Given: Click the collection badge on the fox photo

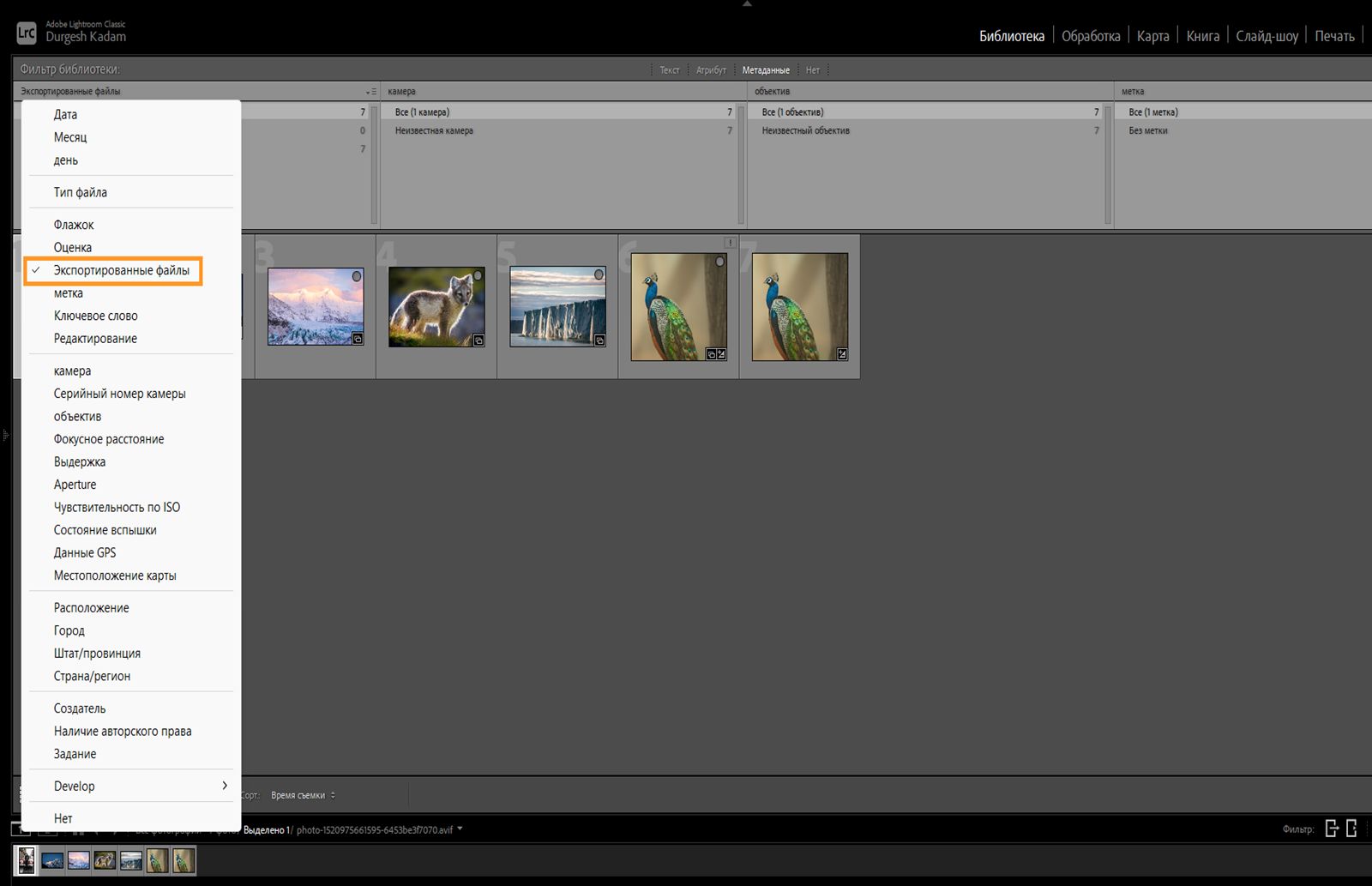Looking at the screenshot, I should coord(478,341).
